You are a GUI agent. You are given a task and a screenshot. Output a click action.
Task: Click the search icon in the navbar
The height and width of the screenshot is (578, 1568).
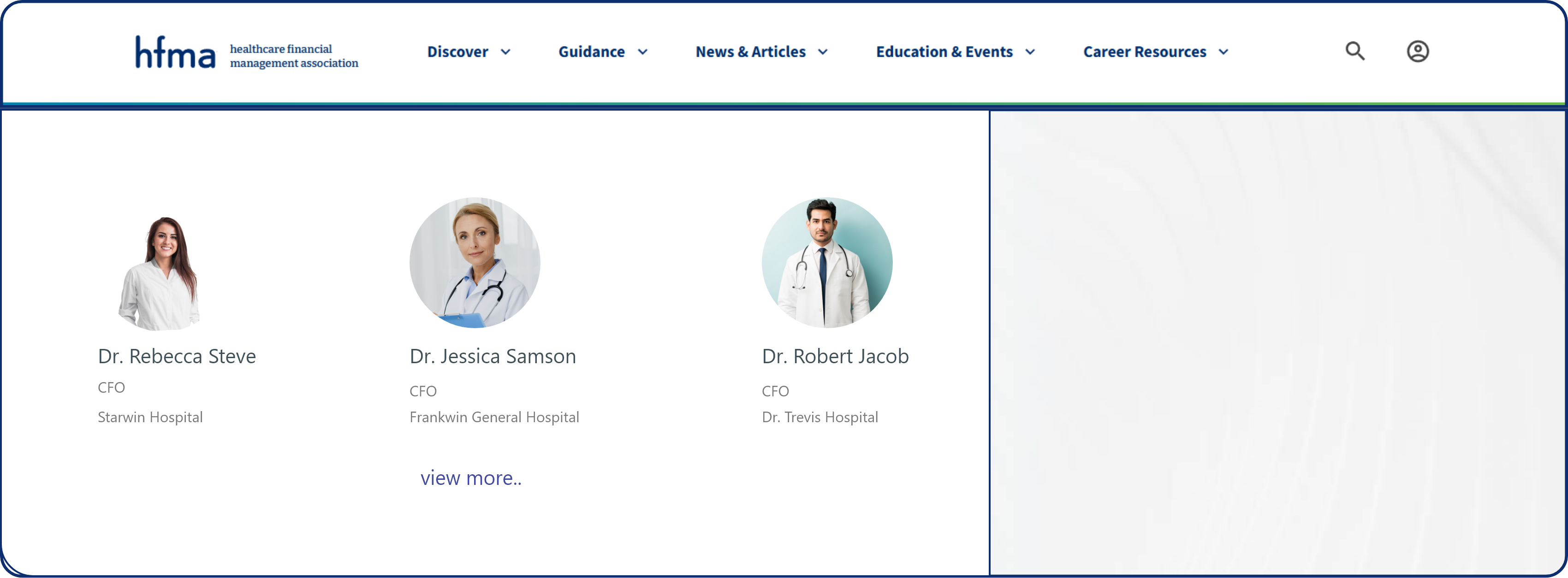click(x=1356, y=52)
